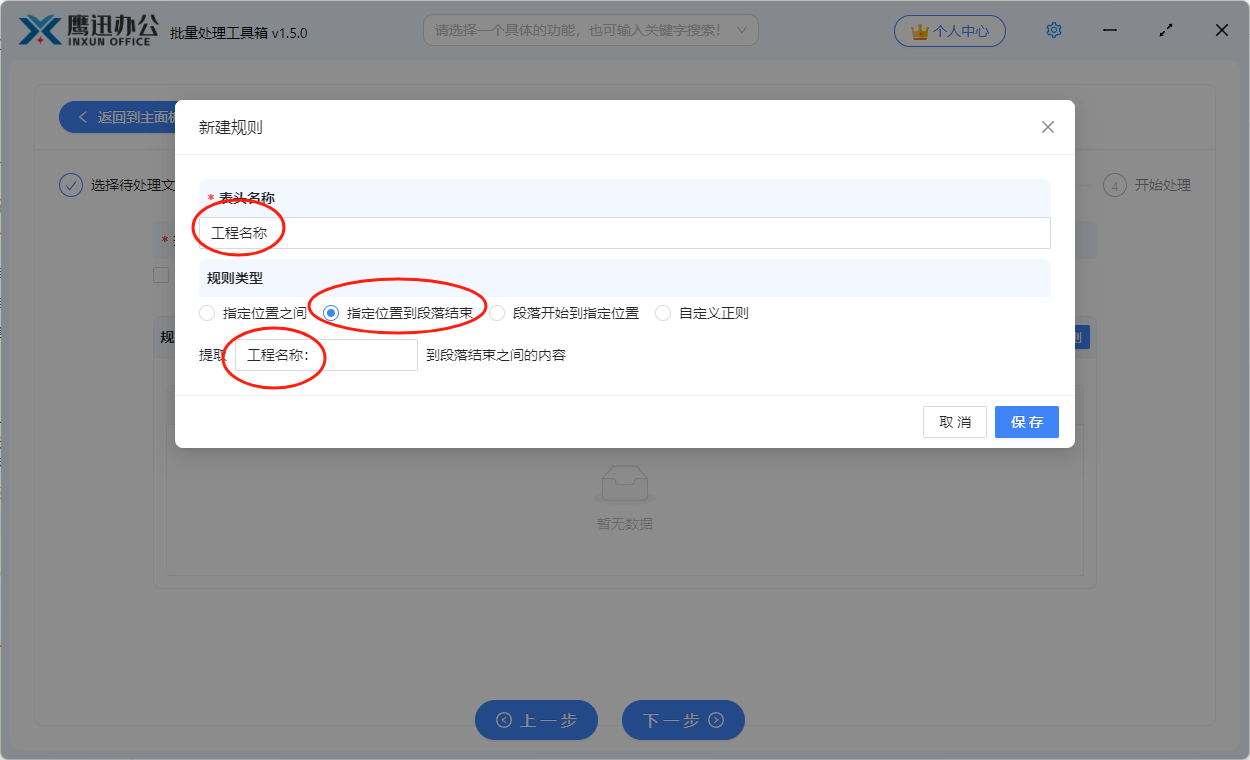Go back using the 上一步 button
This screenshot has width=1250, height=760.
536,720
